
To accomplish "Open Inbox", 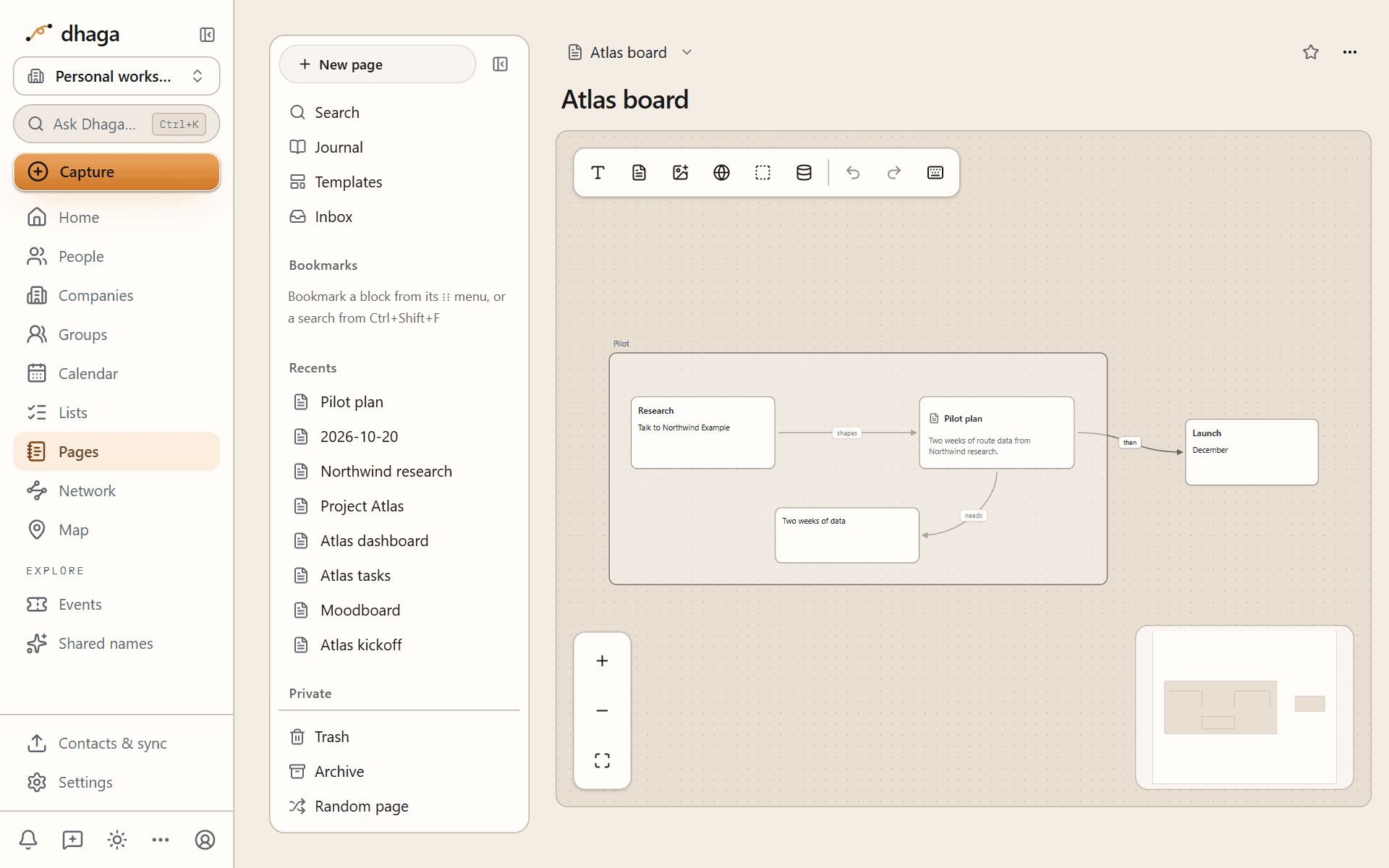I will click(x=399, y=216).
